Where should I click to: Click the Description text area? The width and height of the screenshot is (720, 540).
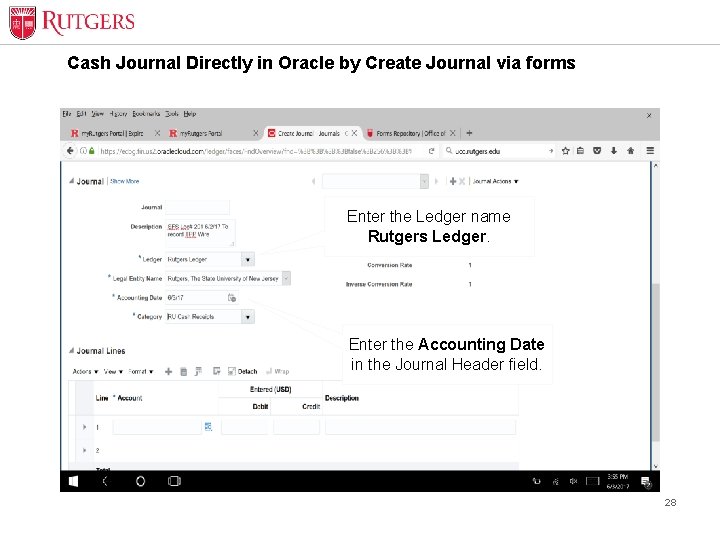click(x=201, y=233)
